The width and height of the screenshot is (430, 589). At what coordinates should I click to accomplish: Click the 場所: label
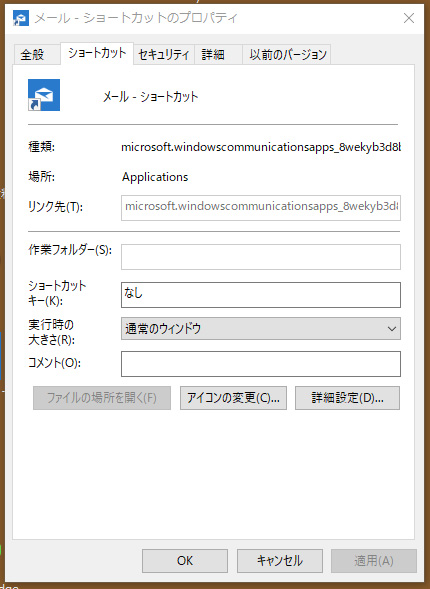pyautogui.click(x=41, y=177)
